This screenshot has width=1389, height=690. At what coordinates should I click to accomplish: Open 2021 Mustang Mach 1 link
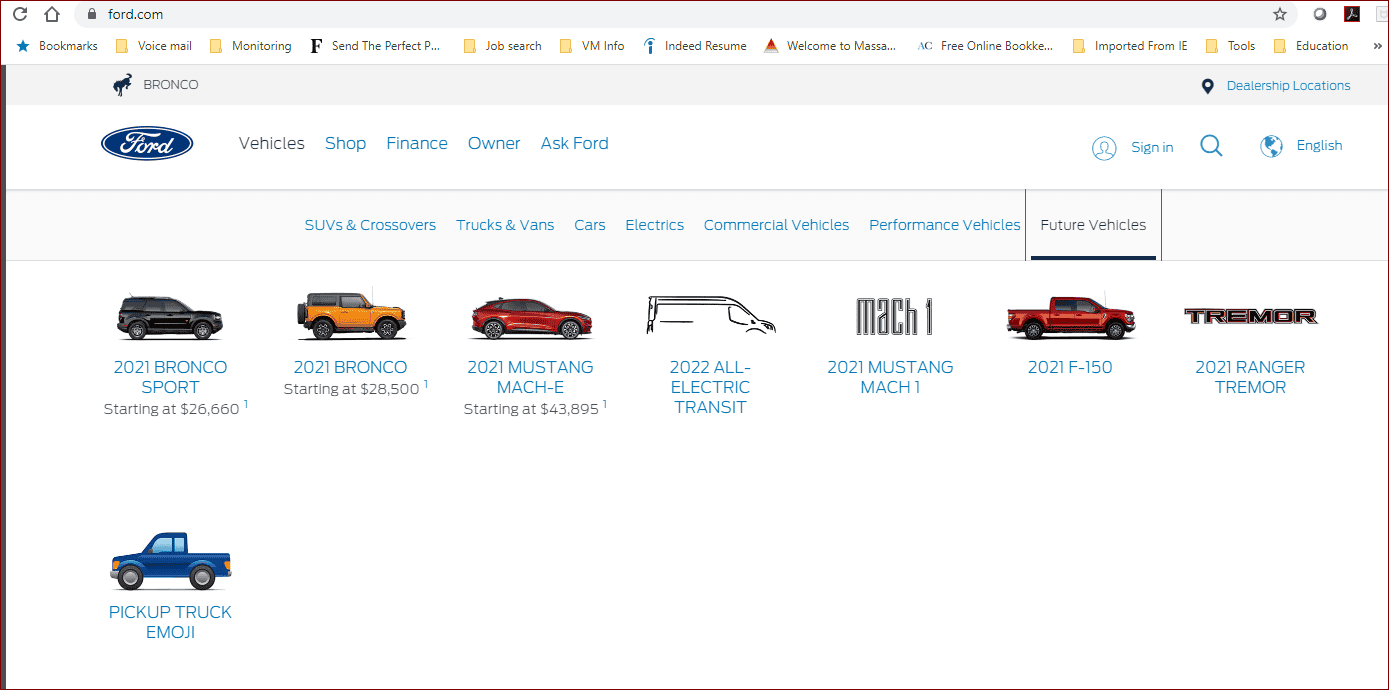(890, 377)
